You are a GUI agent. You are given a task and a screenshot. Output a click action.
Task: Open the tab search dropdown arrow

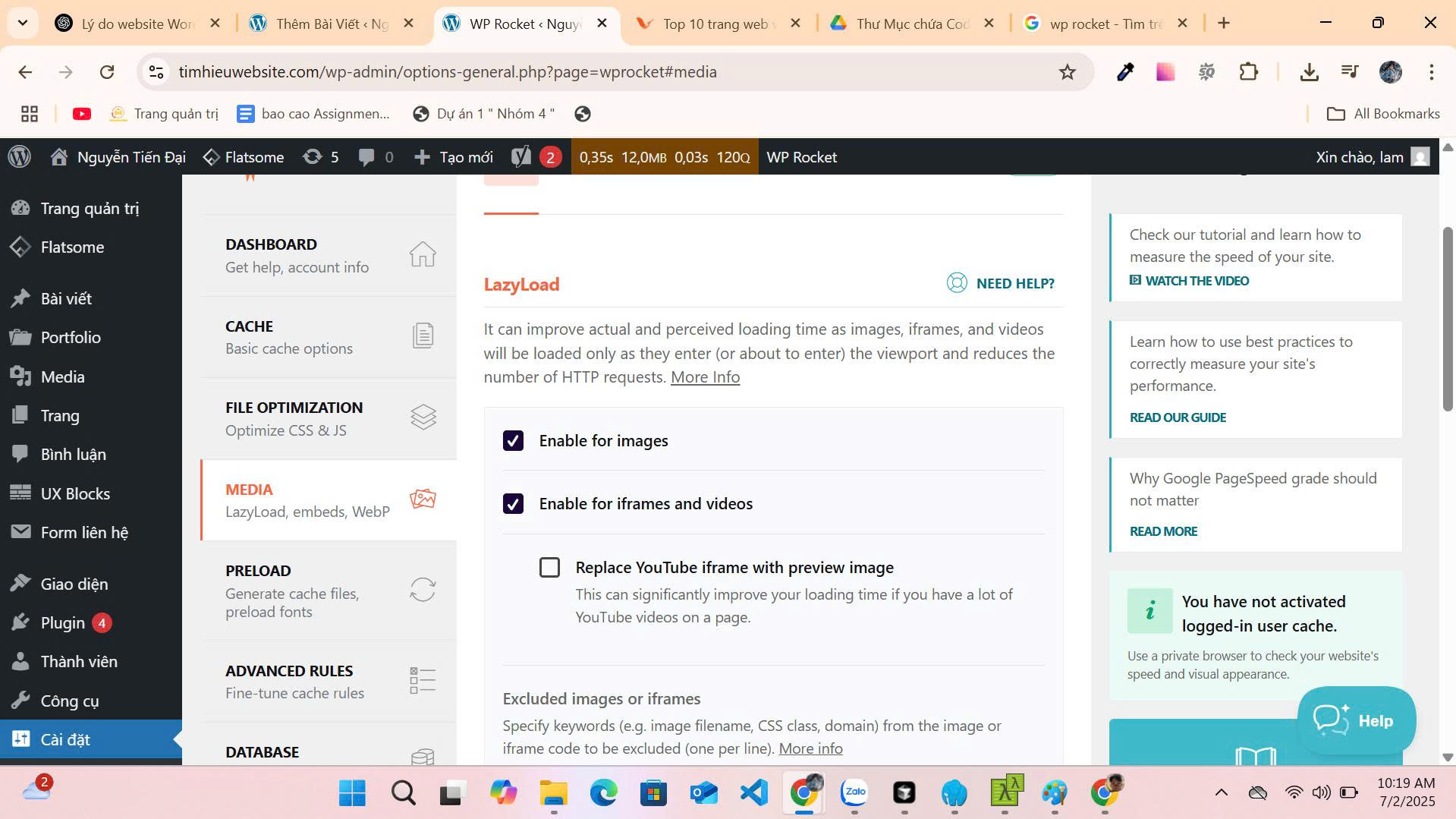coord(23,24)
